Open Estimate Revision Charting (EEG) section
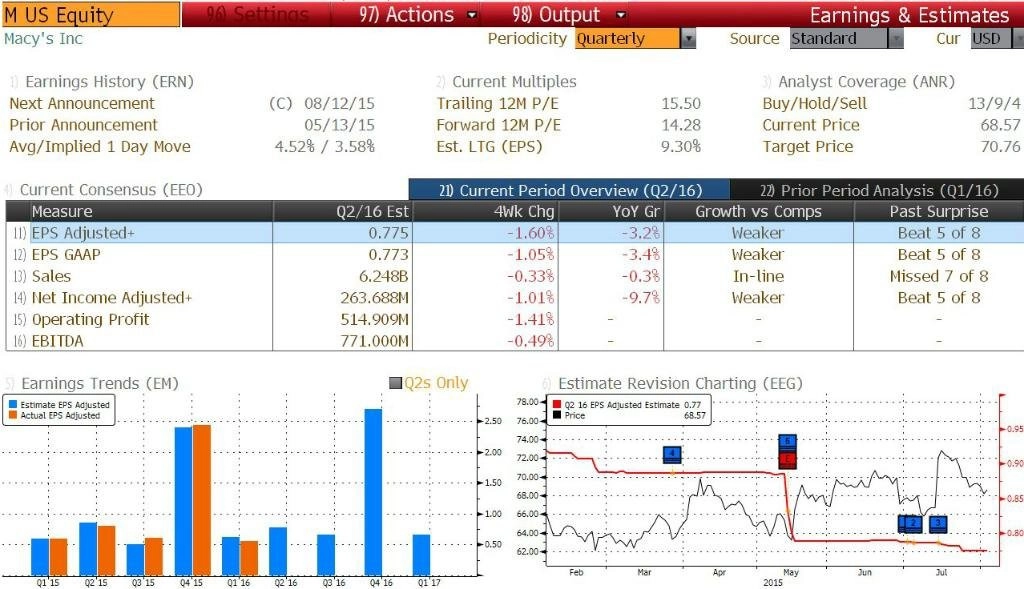The height and width of the screenshot is (589, 1024). click(680, 383)
